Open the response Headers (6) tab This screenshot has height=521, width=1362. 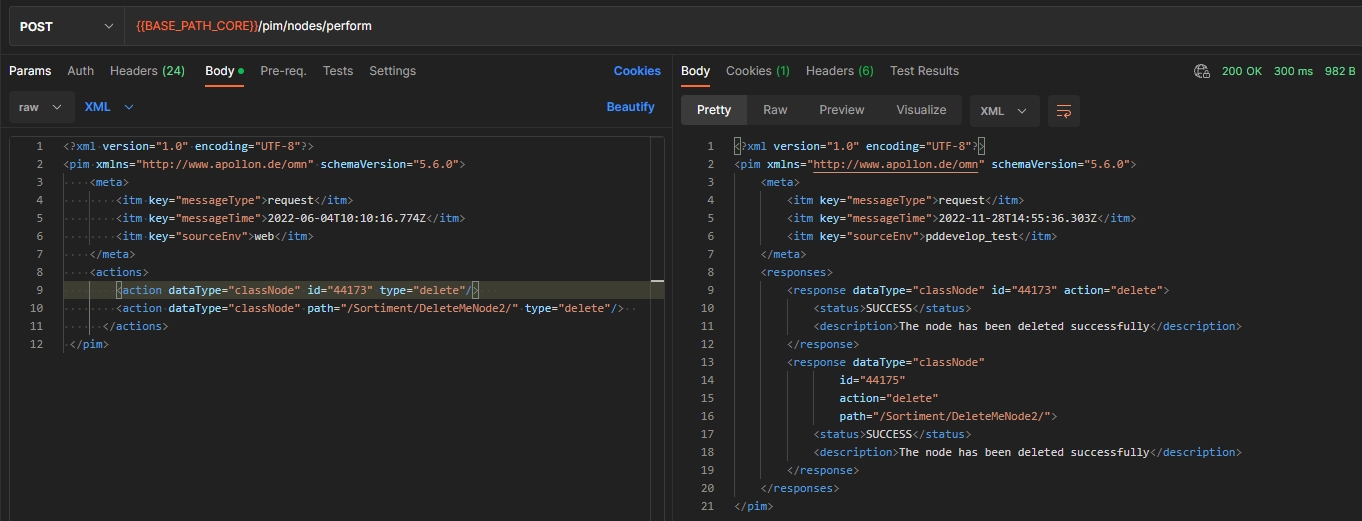click(x=840, y=71)
